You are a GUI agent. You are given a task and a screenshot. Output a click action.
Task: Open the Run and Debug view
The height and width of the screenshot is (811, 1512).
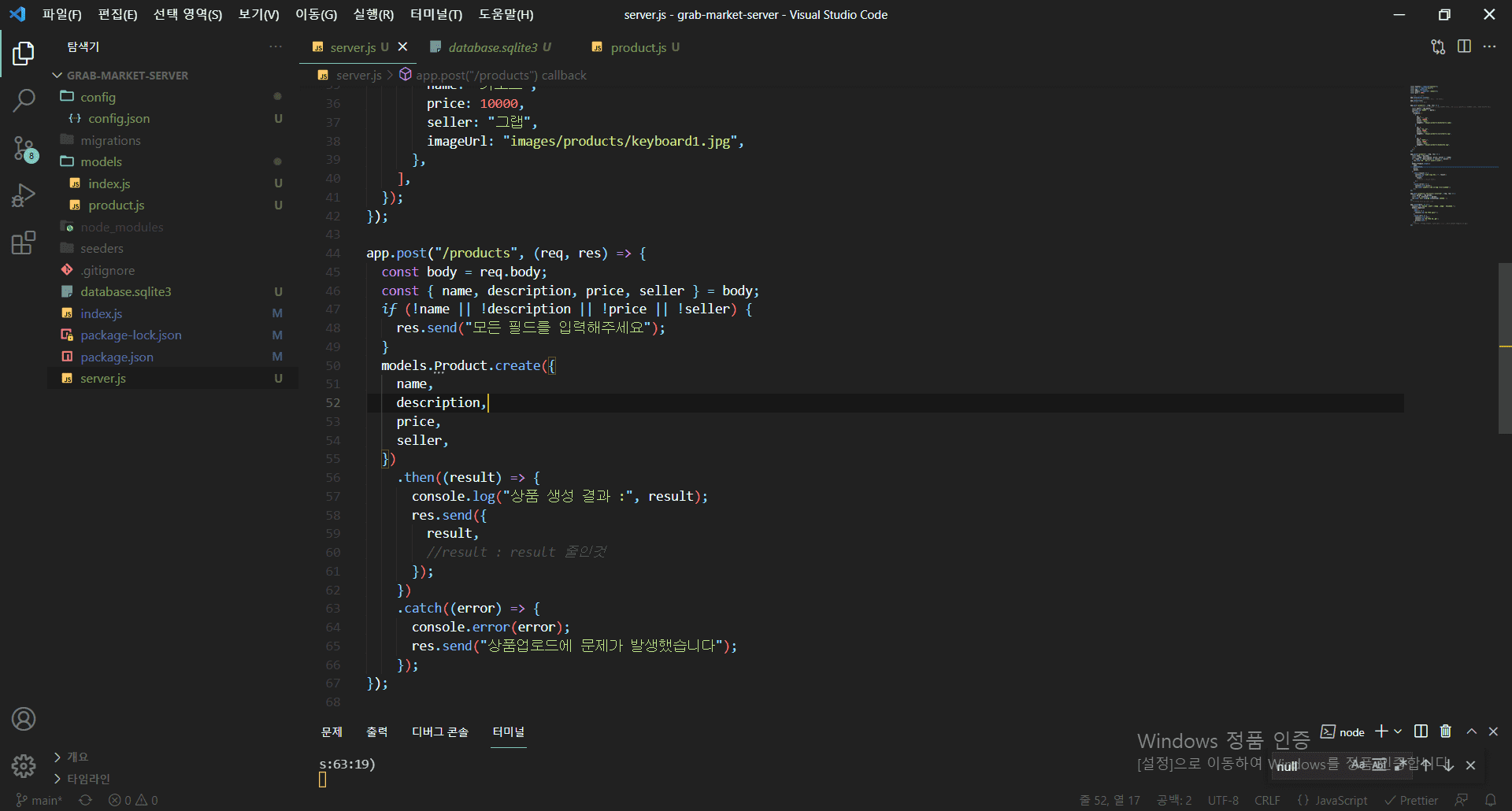tap(24, 195)
